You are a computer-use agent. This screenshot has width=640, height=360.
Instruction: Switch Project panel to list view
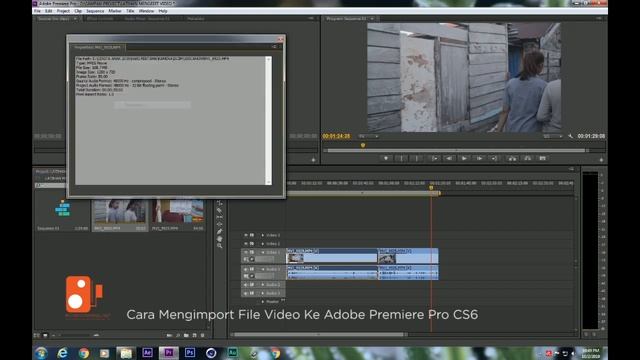click(x=37, y=335)
